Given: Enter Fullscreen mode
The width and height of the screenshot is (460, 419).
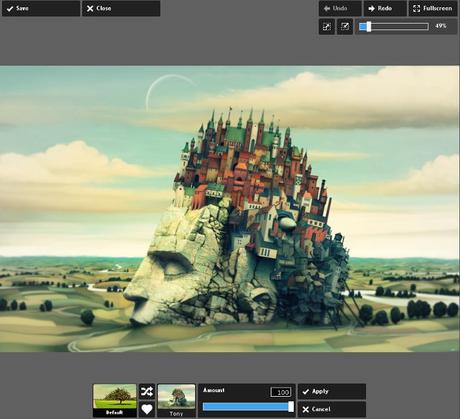Looking at the screenshot, I should pos(433,8).
